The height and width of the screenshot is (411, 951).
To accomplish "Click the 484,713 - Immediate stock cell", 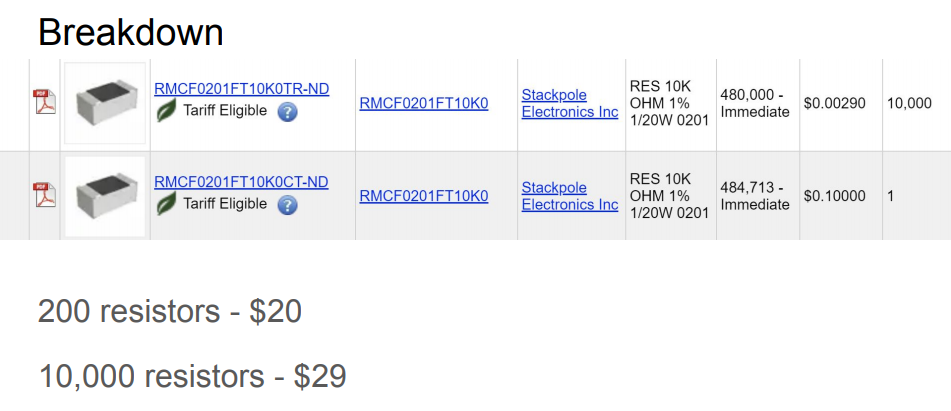I will [755, 196].
